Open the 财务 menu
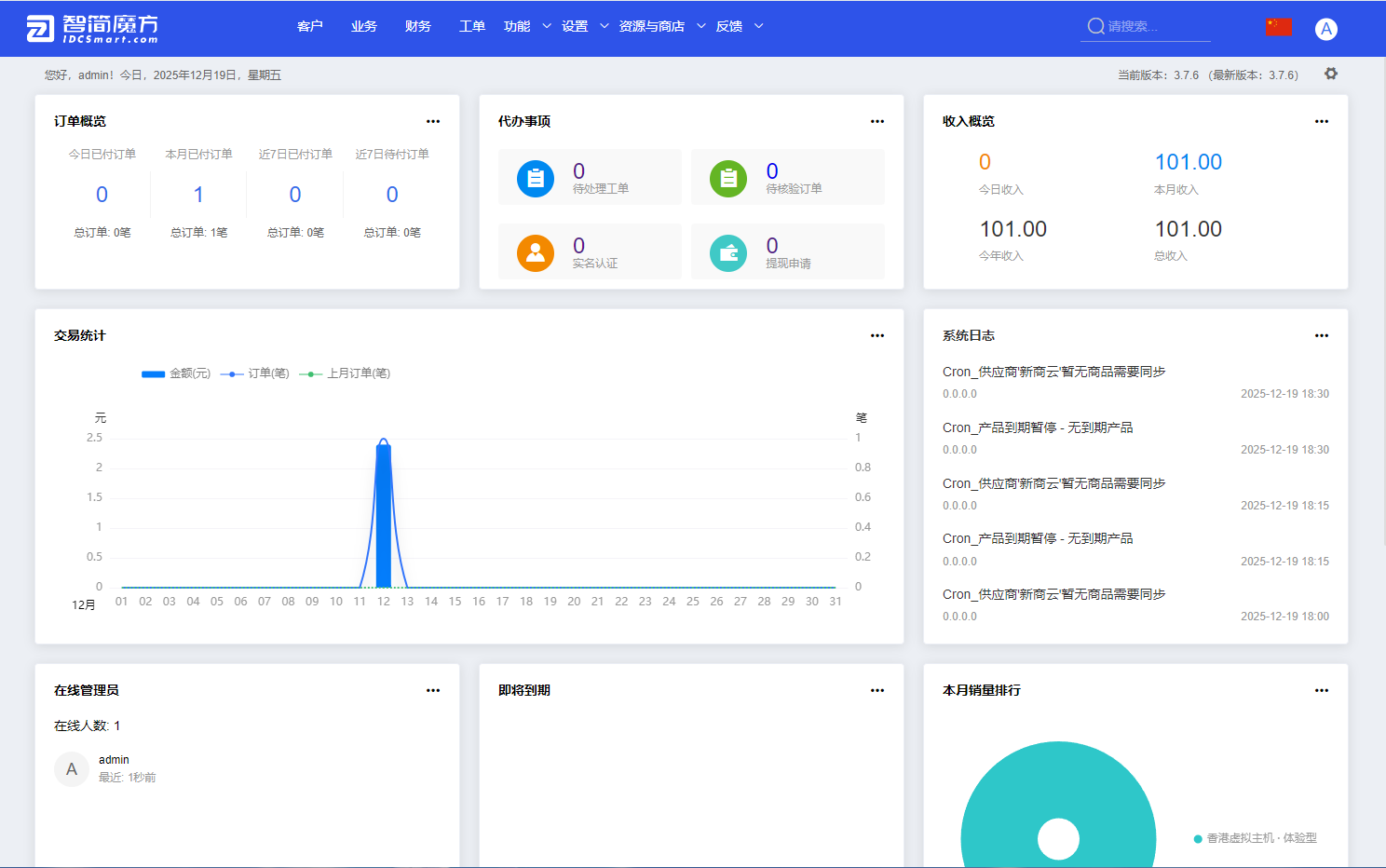 [417, 26]
